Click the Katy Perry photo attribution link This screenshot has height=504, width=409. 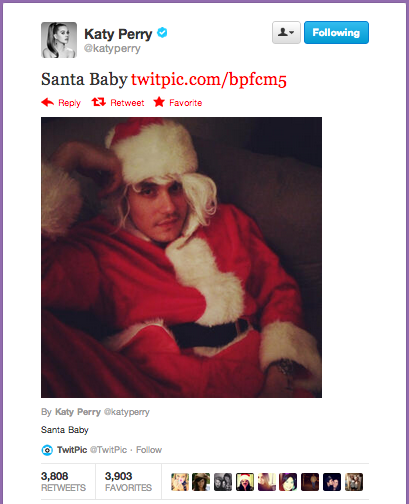pos(78,412)
